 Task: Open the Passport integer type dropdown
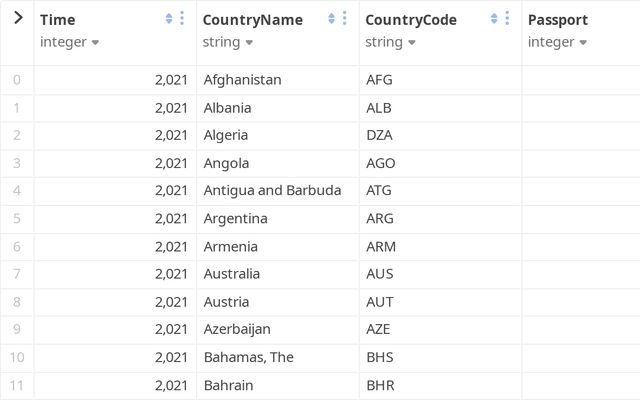(x=558, y=42)
